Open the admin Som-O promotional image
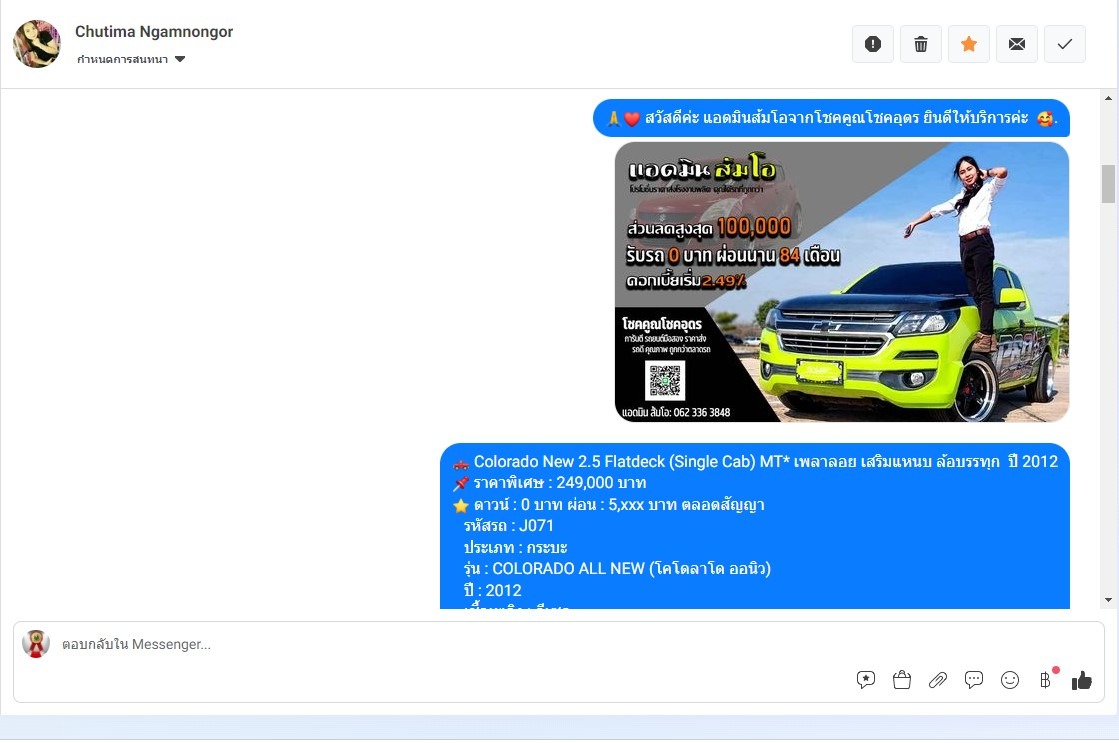1119x743 pixels. point(842,282)
